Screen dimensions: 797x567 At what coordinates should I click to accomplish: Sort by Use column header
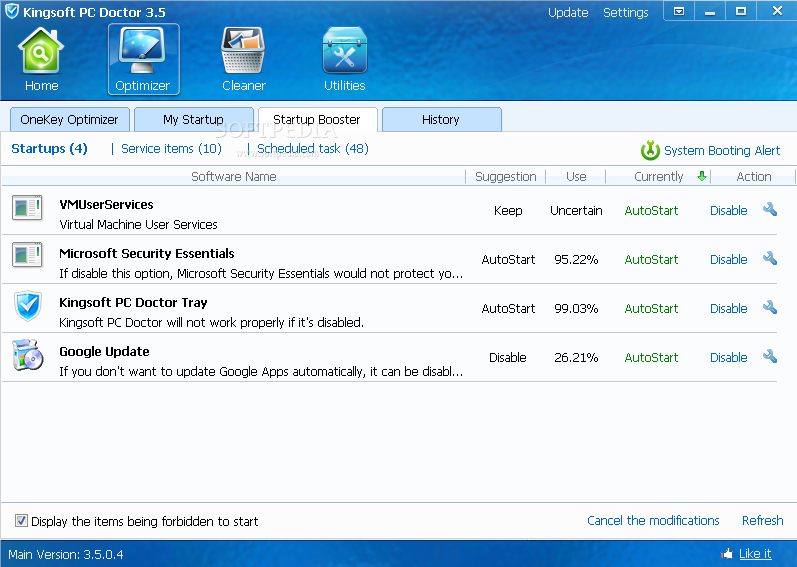576,176
